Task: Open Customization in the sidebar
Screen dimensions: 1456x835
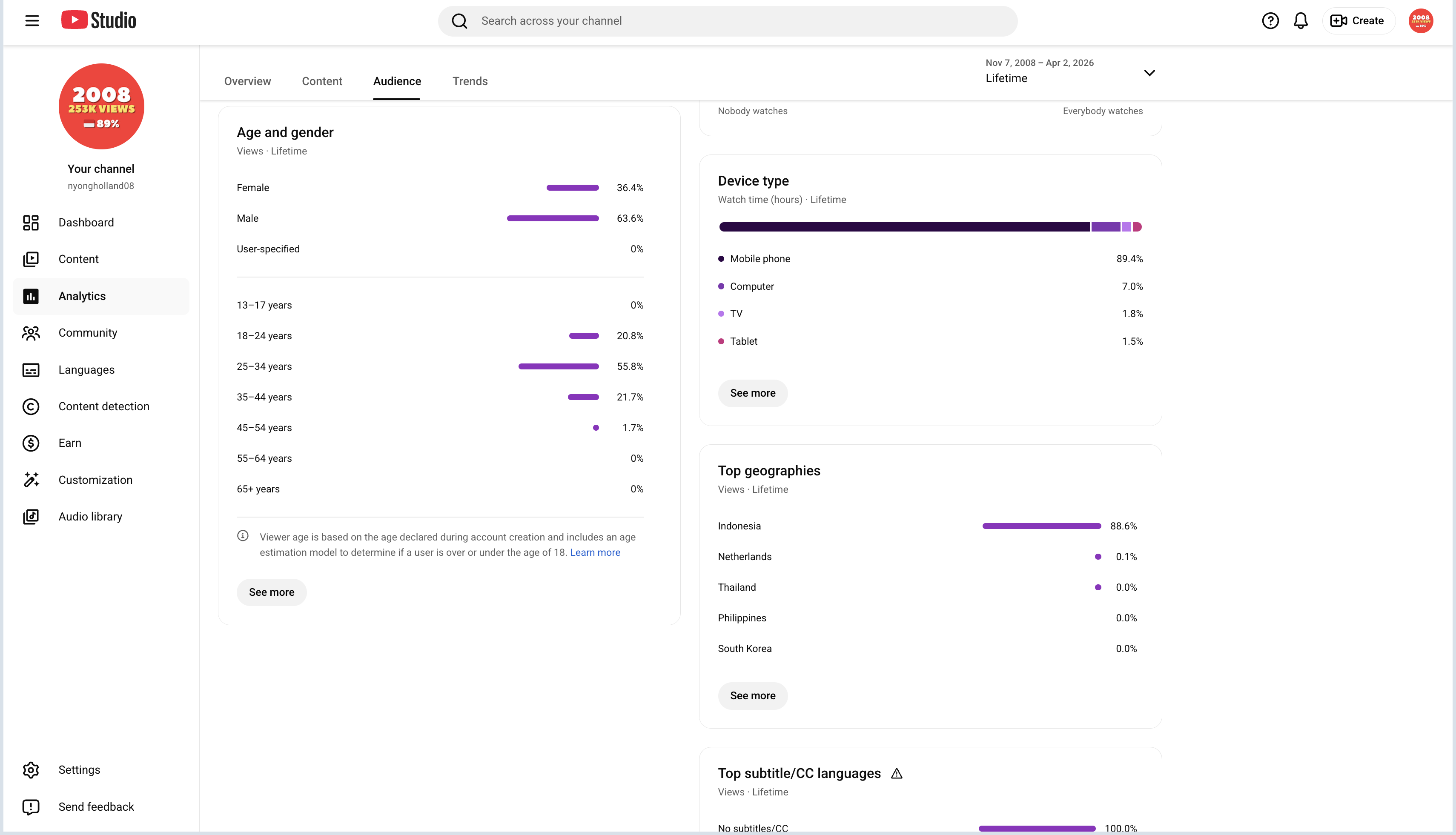Action: coord(101,480)
